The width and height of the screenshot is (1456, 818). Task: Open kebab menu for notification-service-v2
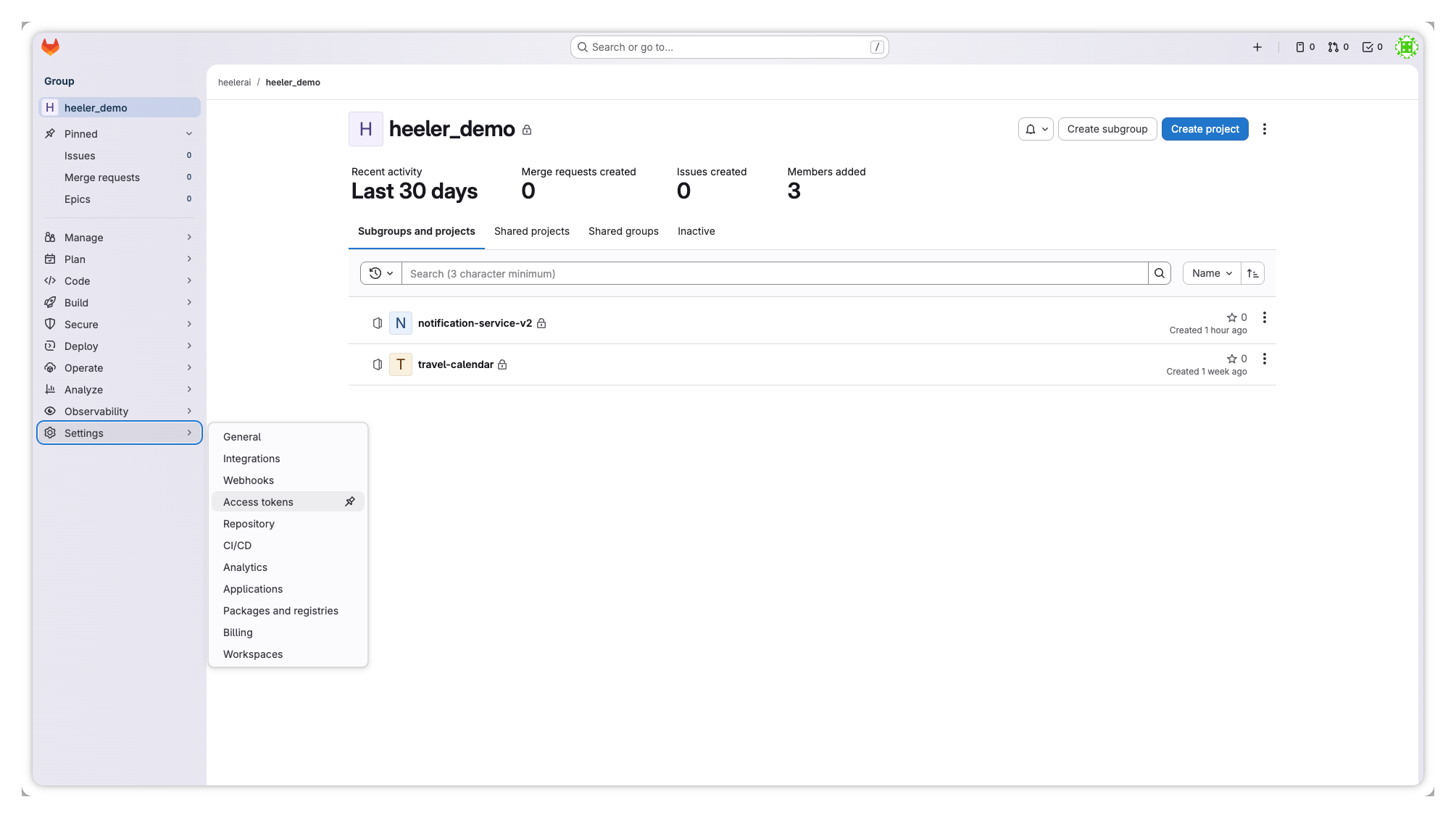tap(1265, 317)
